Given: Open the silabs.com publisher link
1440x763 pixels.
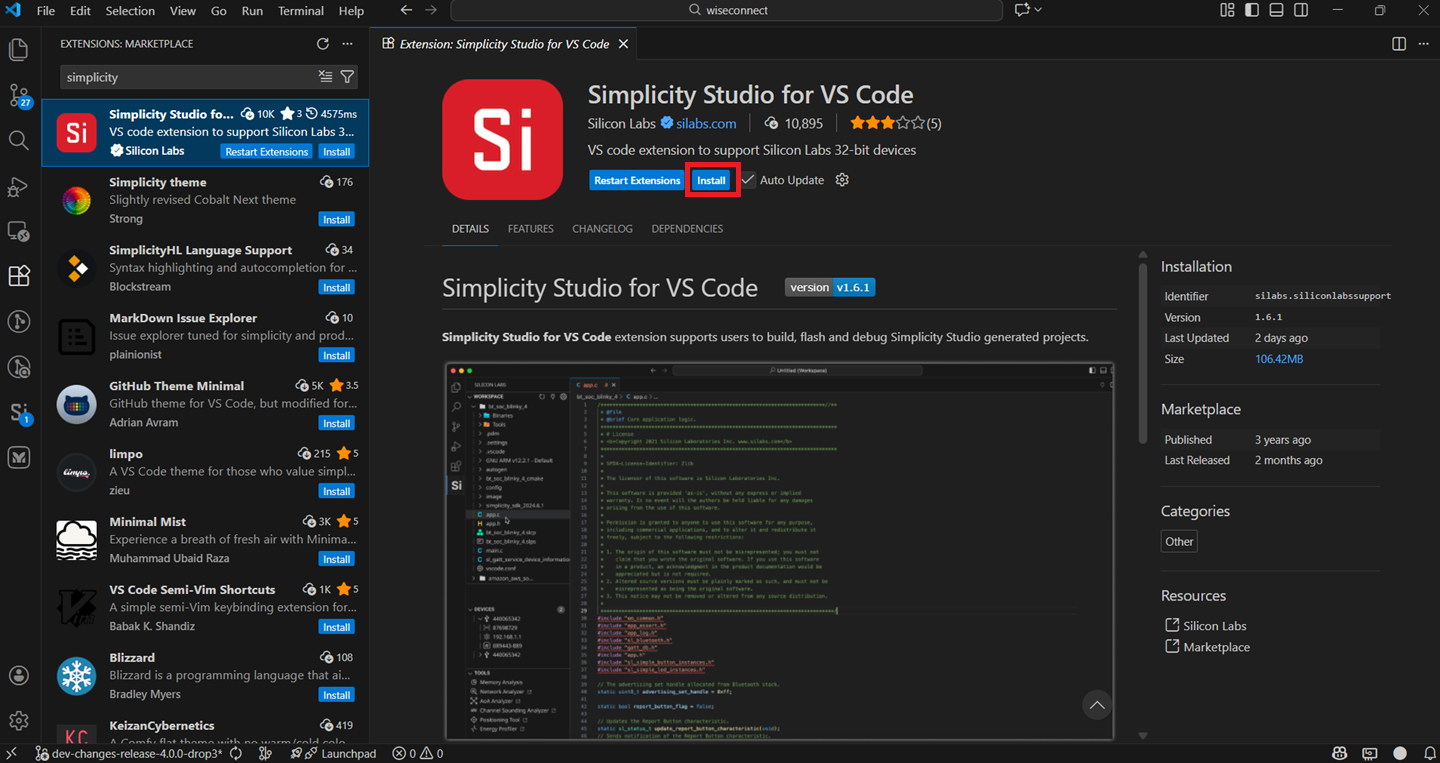Looking at the screenshot, I should point(707,123).
